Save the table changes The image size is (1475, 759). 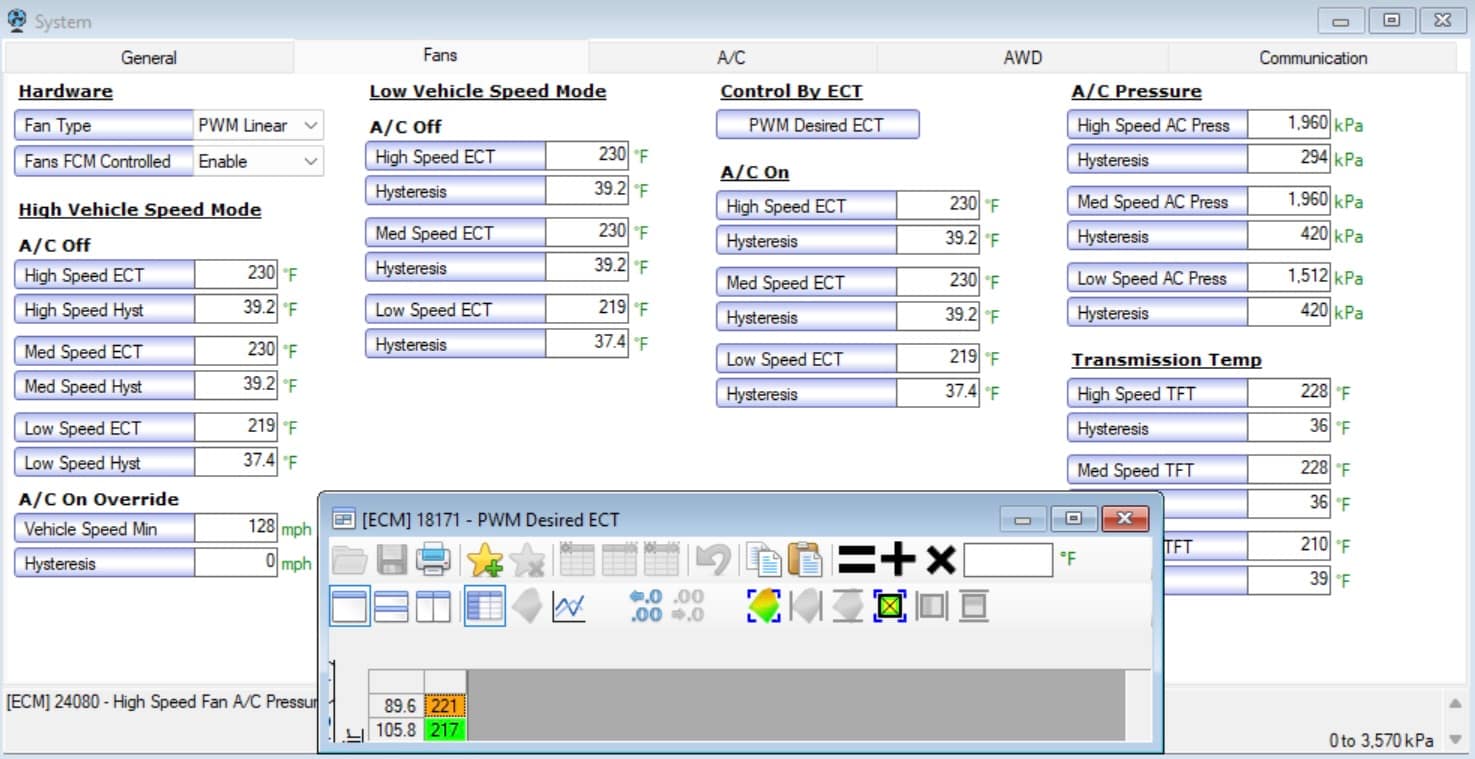click(391, 560)
